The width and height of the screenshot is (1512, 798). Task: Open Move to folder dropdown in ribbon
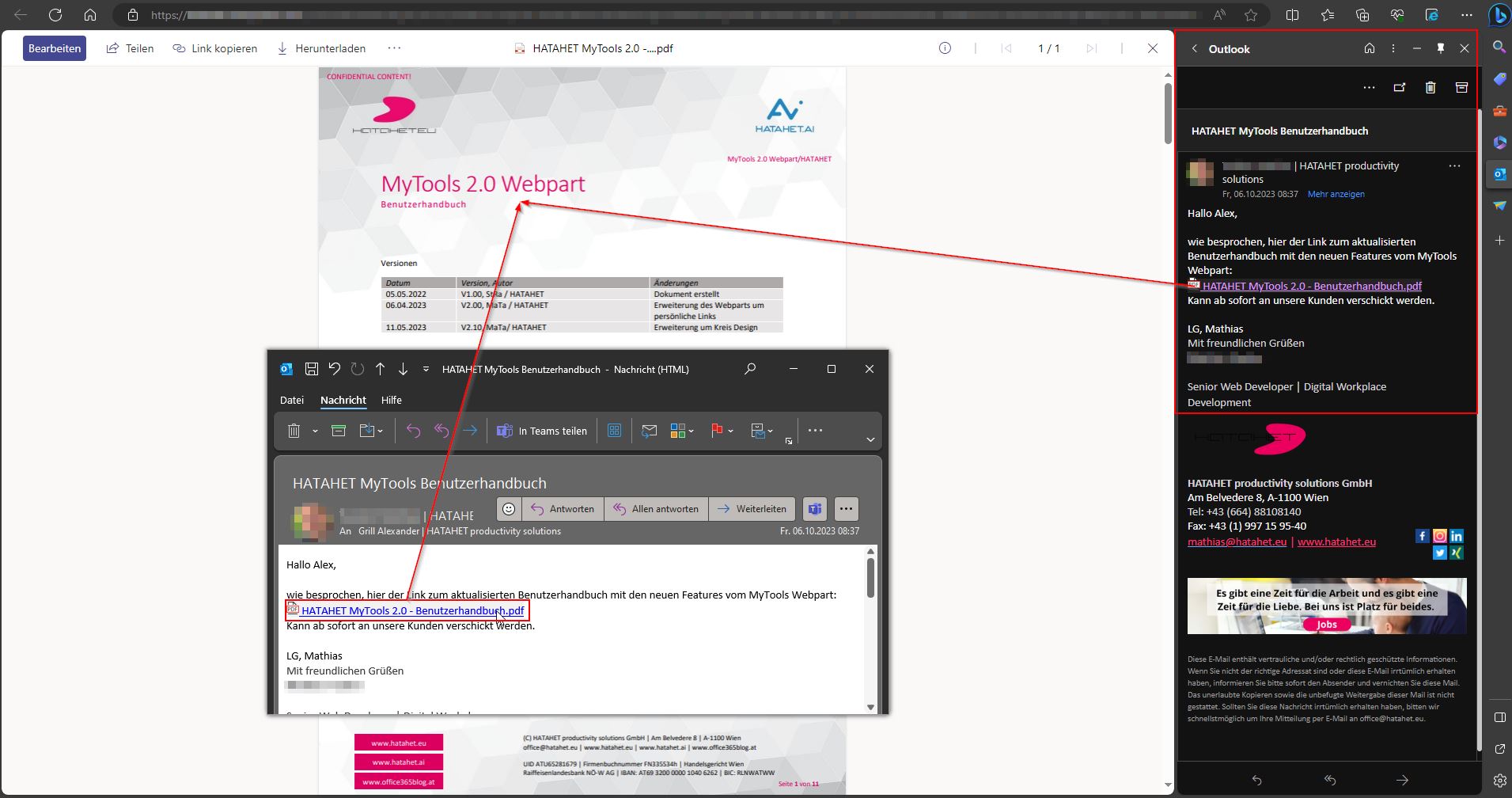(x=371, y=431)
